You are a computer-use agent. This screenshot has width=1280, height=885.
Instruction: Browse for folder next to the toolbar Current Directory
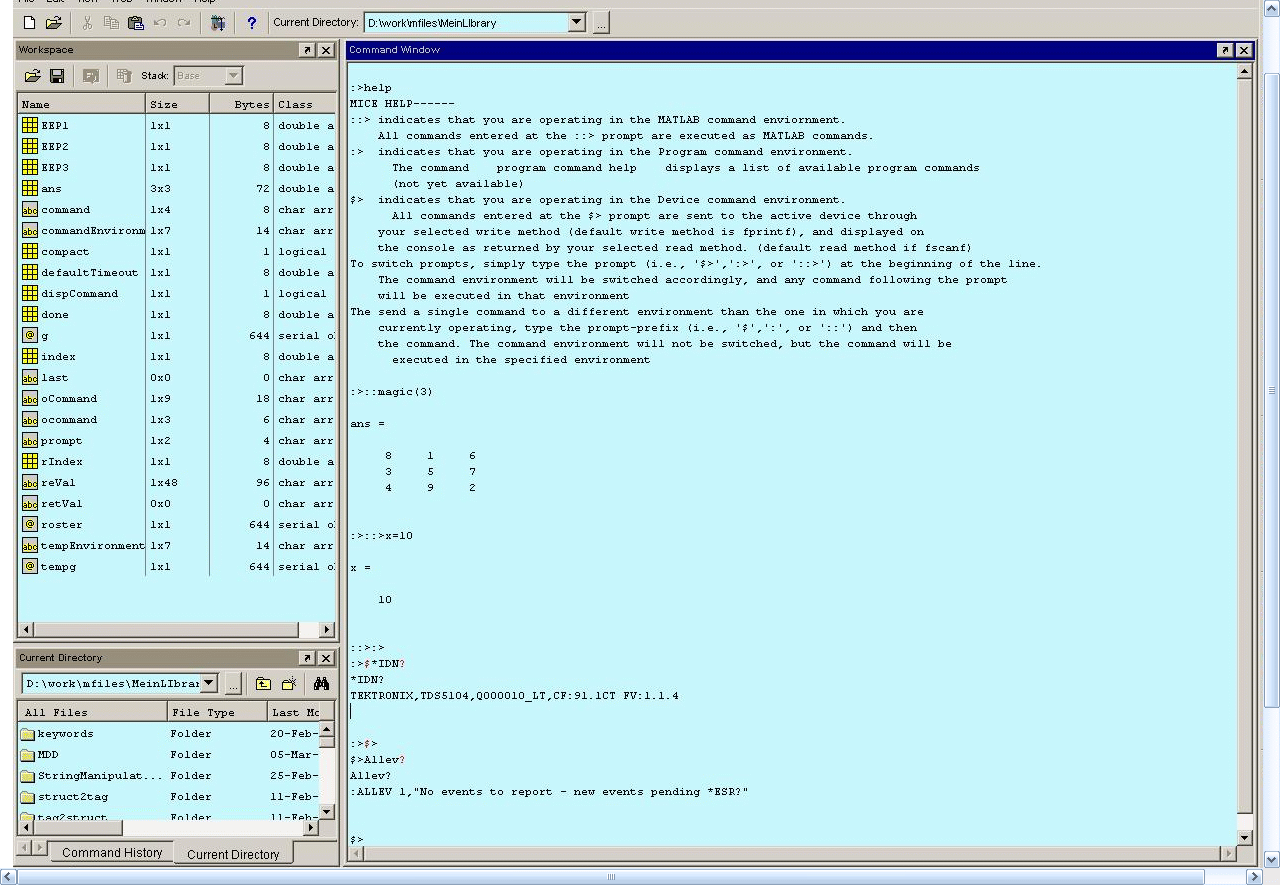(x=601, y=23)
